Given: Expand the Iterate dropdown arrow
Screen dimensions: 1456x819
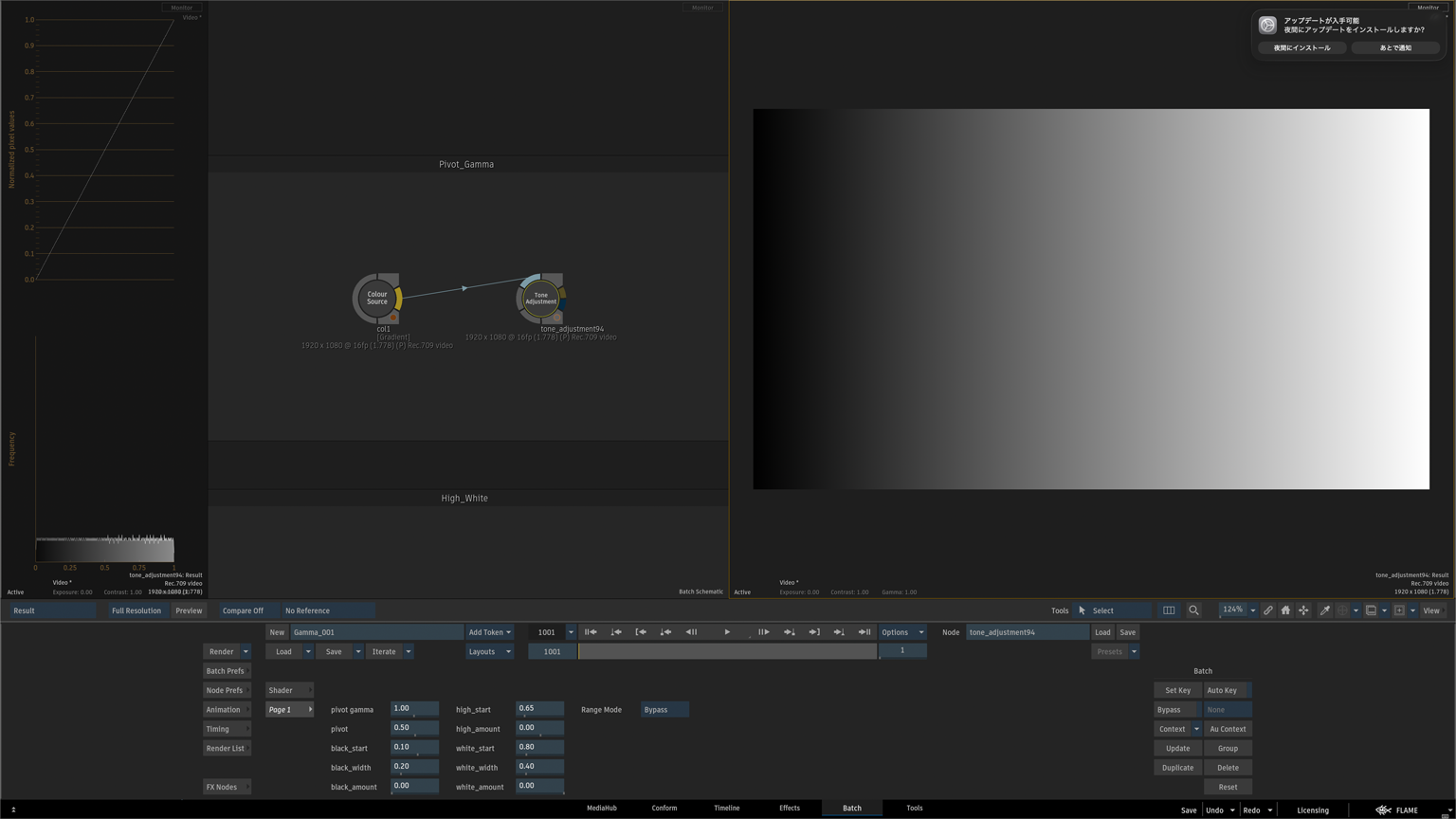Looking at the screenshot, I should pos(409,651).
